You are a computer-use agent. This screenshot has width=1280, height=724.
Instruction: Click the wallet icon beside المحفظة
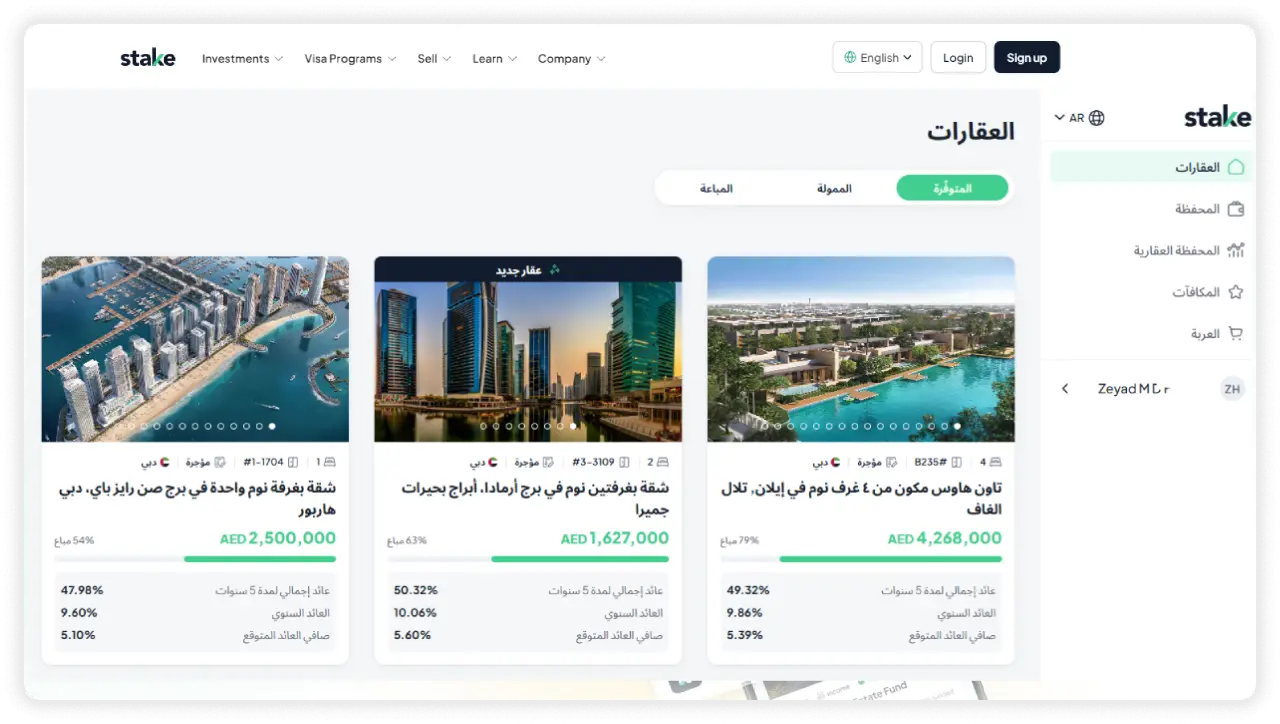pyautogui.click(x=1236, y=209)
